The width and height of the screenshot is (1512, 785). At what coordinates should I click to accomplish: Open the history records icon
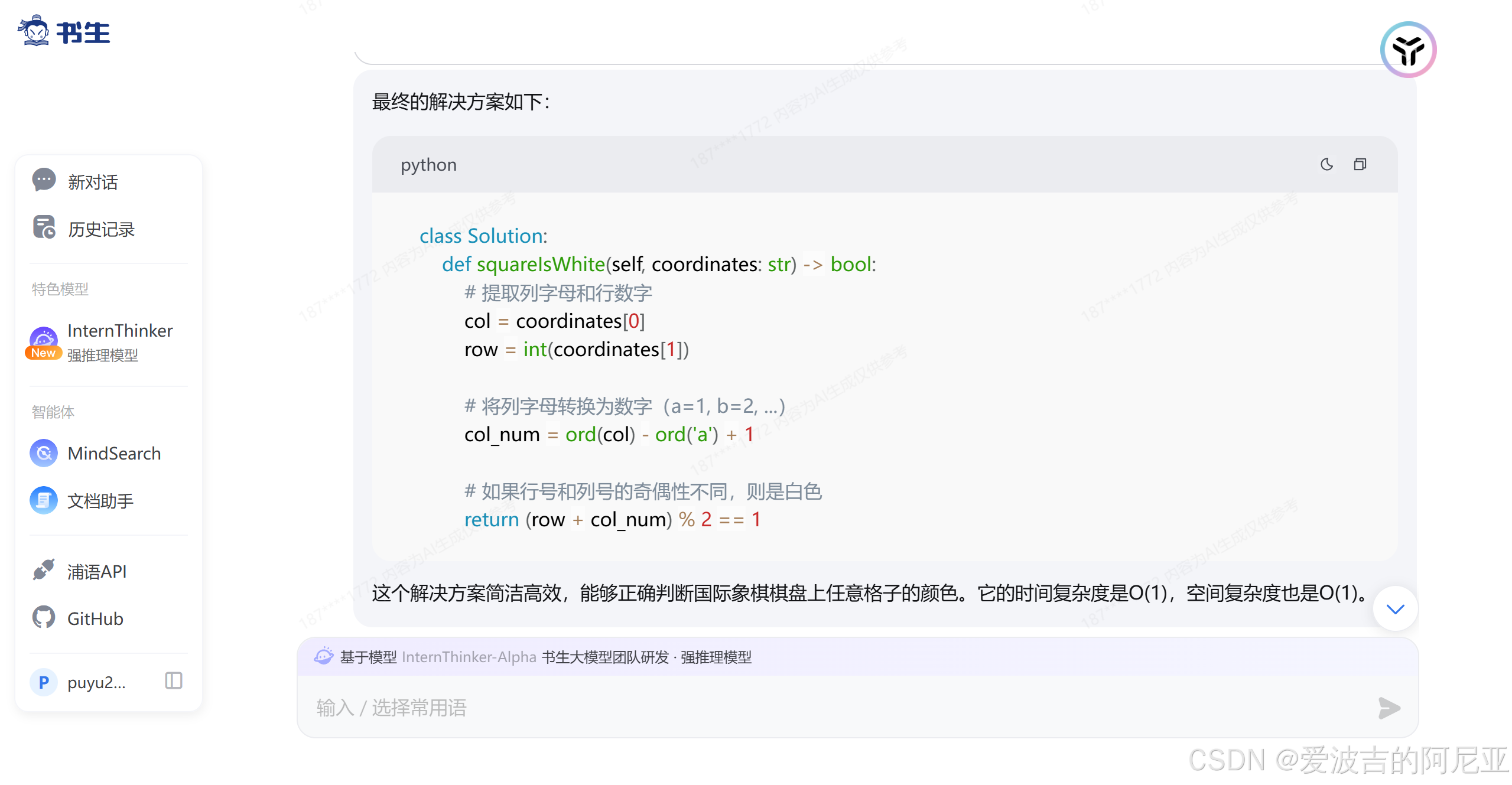44,228
